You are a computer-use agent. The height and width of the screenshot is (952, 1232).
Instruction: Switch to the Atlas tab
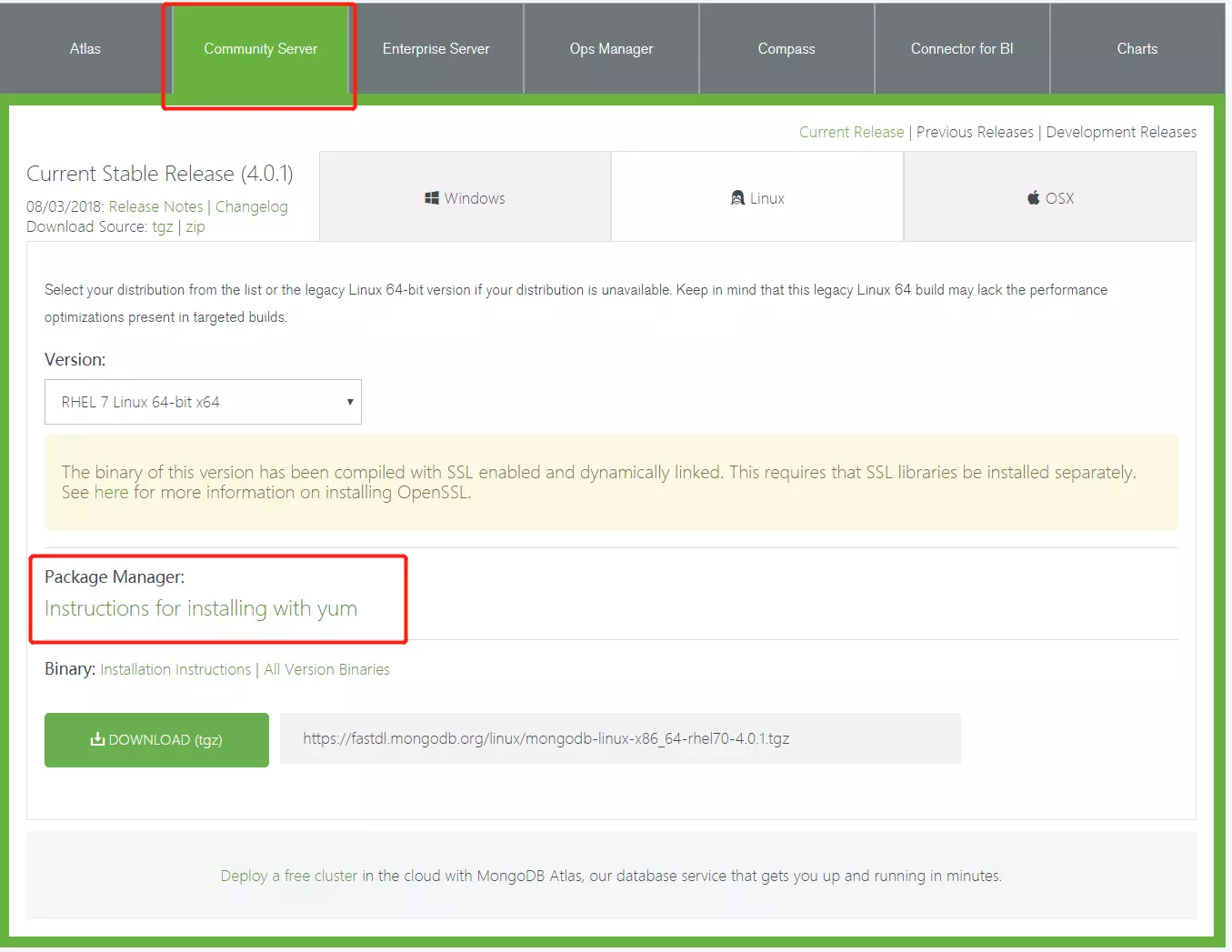click(x=85, y=48)
